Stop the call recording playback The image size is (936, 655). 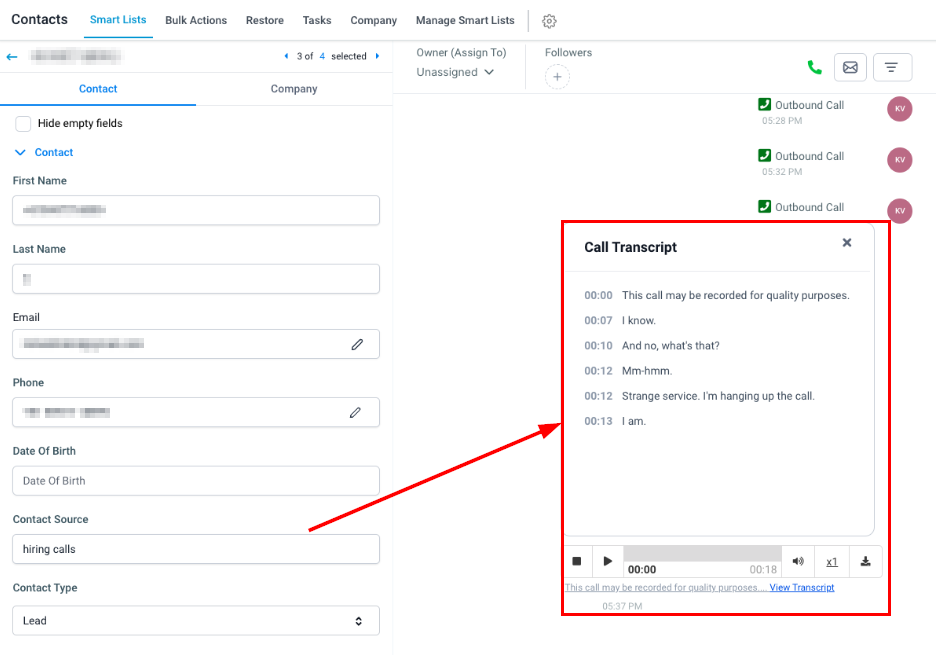tap(577, 562)
